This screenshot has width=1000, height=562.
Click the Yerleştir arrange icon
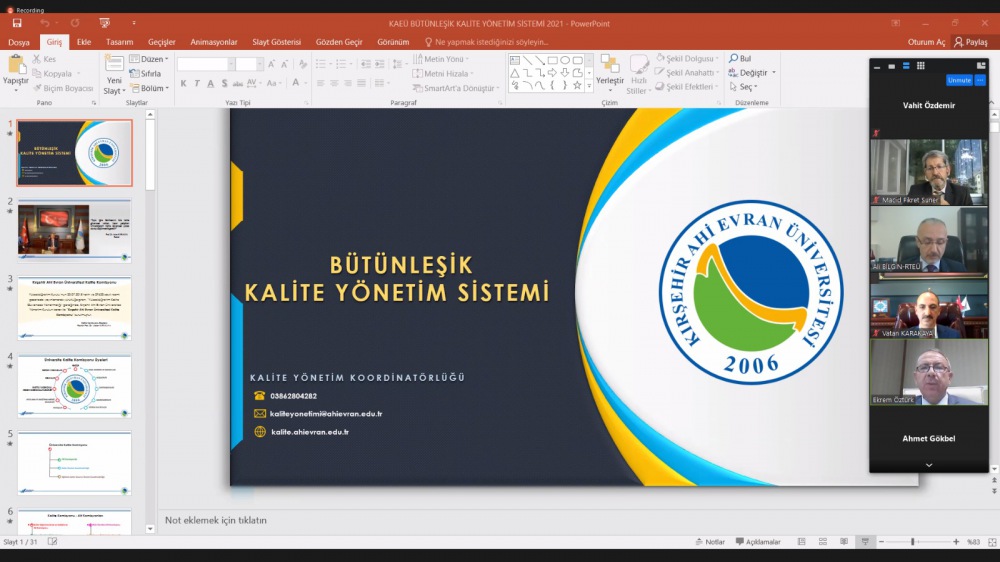point(610,64)
